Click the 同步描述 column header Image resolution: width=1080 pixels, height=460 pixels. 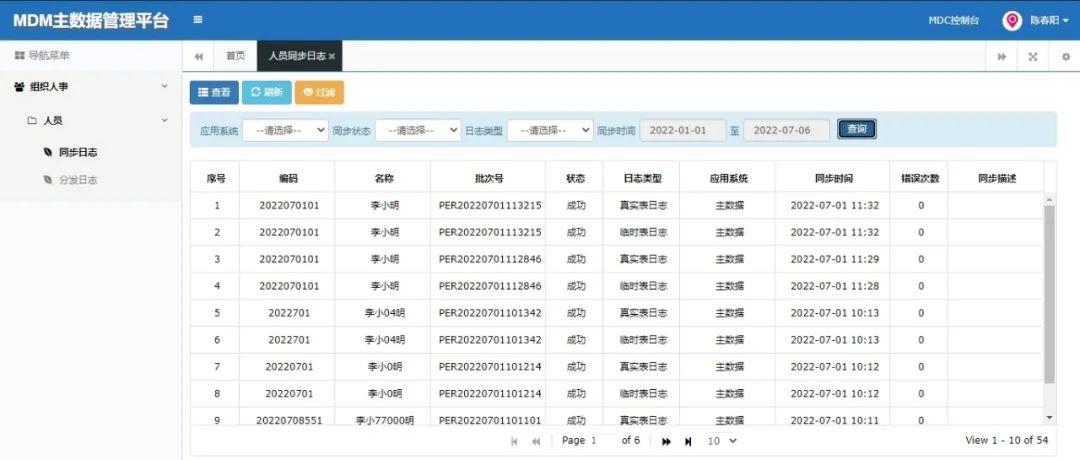coord(997,178)
